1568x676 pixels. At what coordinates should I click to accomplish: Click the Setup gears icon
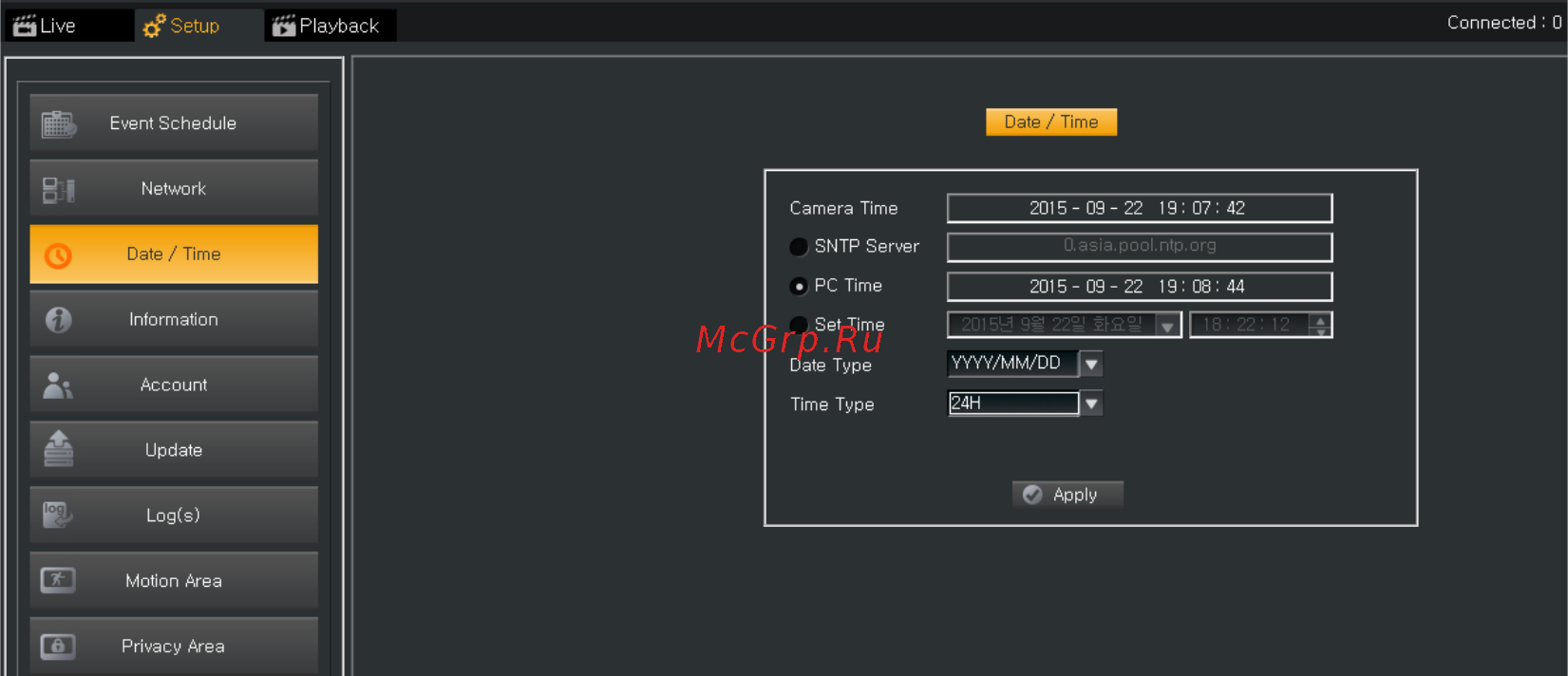click(154, 26)
